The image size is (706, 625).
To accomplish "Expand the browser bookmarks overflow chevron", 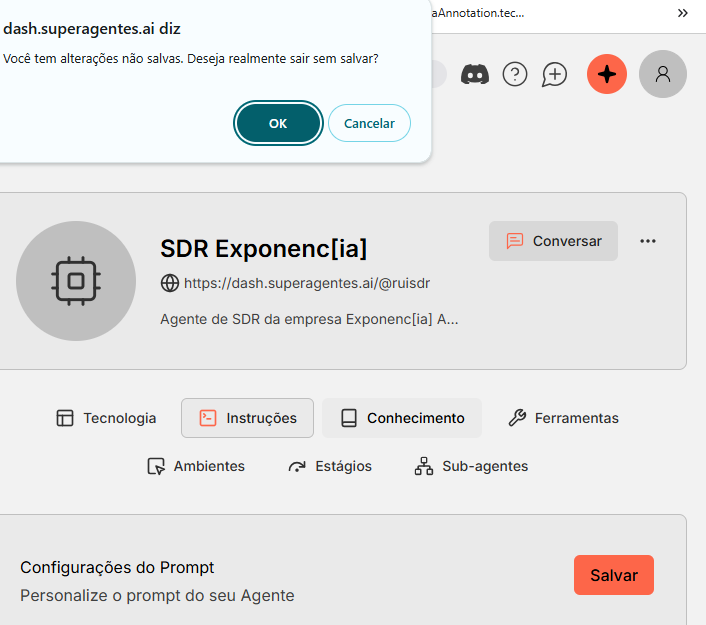I will point(683,13).
